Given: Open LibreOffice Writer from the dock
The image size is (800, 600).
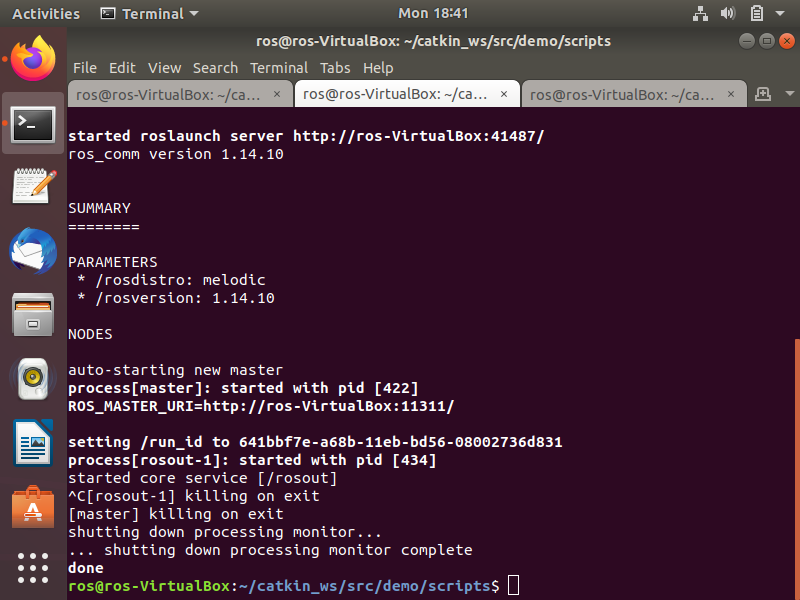Looking at the screenshot, I should (x=33, y=442).
